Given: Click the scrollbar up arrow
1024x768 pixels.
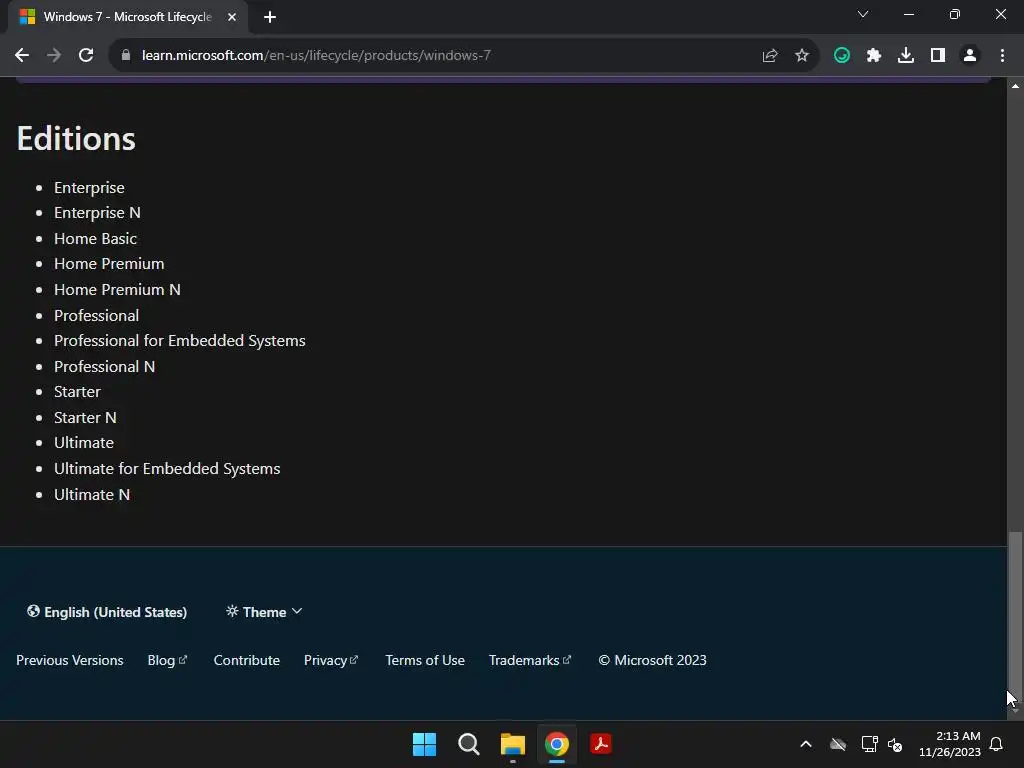Looking at the screenshot, I should point(1015,86).
